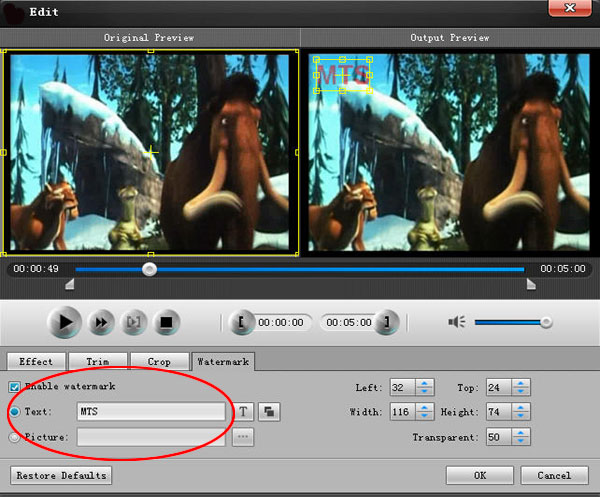Decrease the Top value with down arrow
Screen dimensions: 600x497
click(520, 391)
